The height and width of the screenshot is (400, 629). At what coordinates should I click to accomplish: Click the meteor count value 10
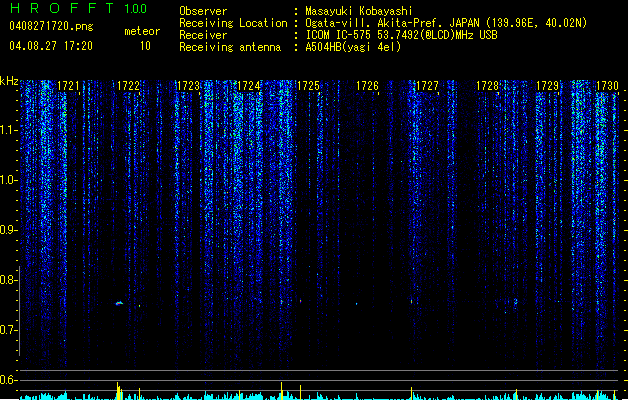(x=145, y=46)
